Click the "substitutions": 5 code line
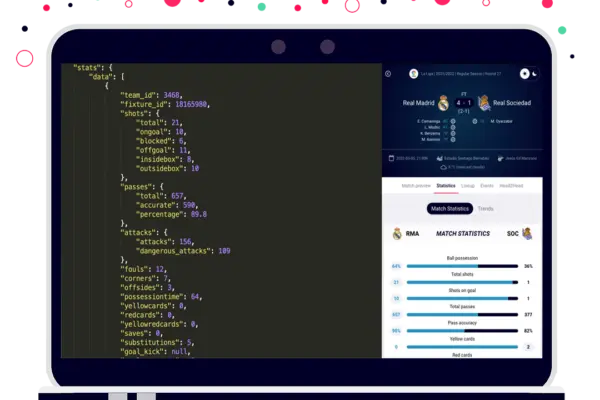This screenshot has height=400, width=600. tap(157, 343)
